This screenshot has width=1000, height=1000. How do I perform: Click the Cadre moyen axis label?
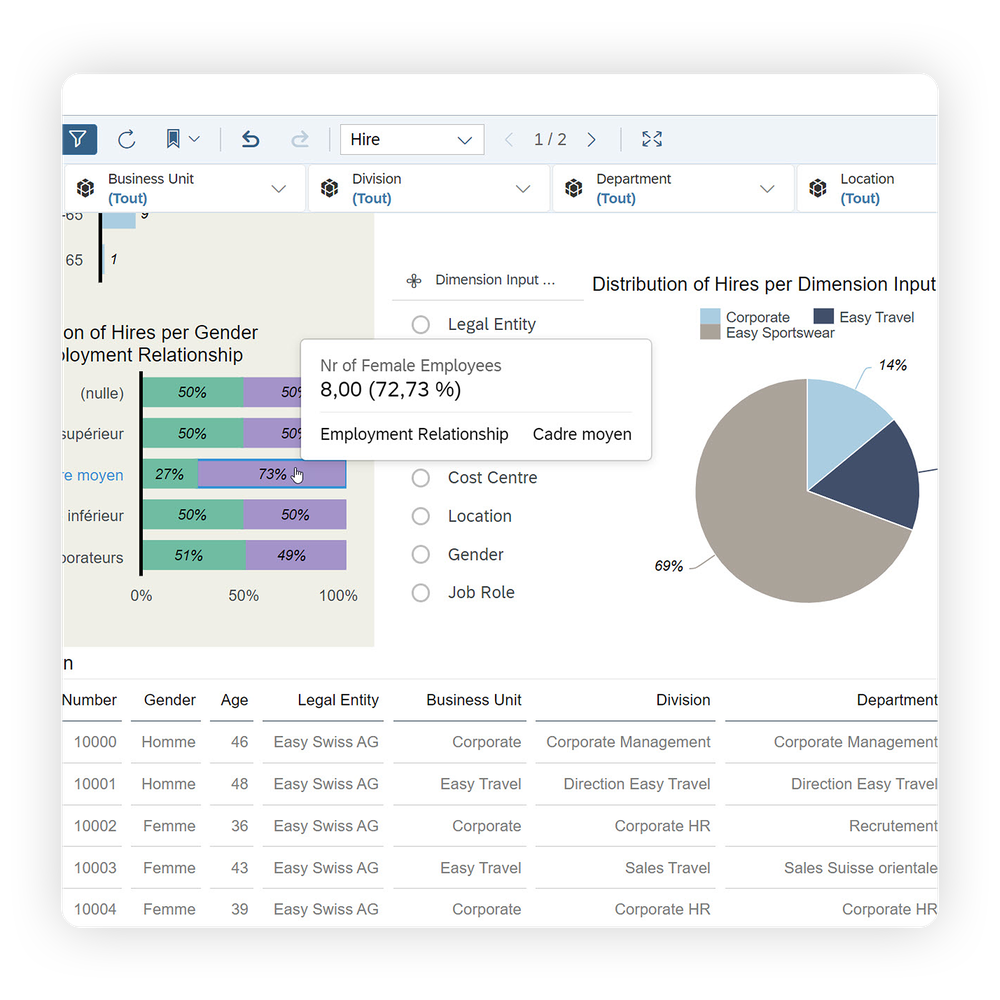[x=94, y=475]
